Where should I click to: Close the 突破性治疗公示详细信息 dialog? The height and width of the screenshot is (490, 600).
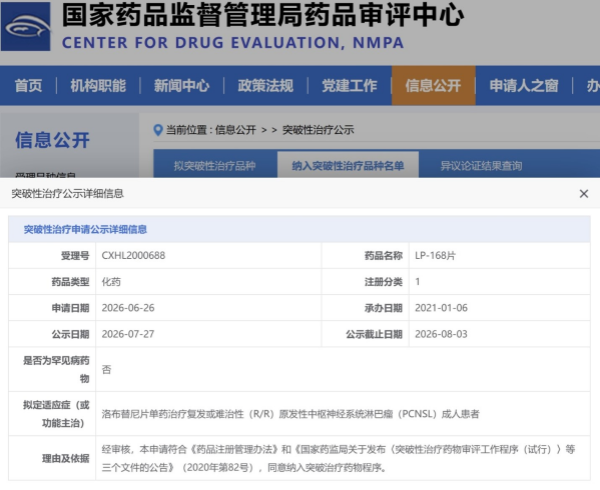pos(584,194)
